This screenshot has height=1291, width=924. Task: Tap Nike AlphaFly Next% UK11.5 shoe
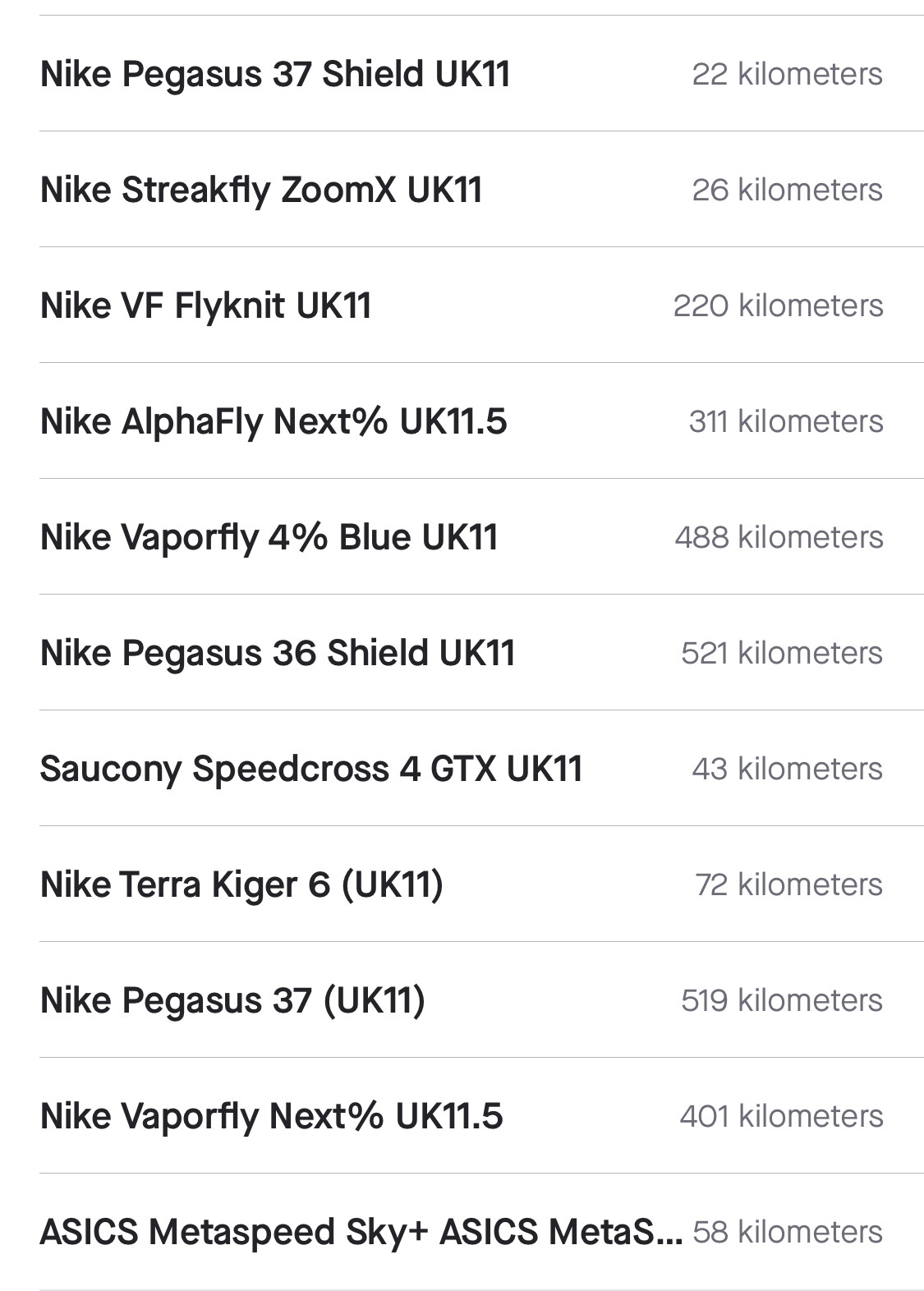tap(462, 421)
